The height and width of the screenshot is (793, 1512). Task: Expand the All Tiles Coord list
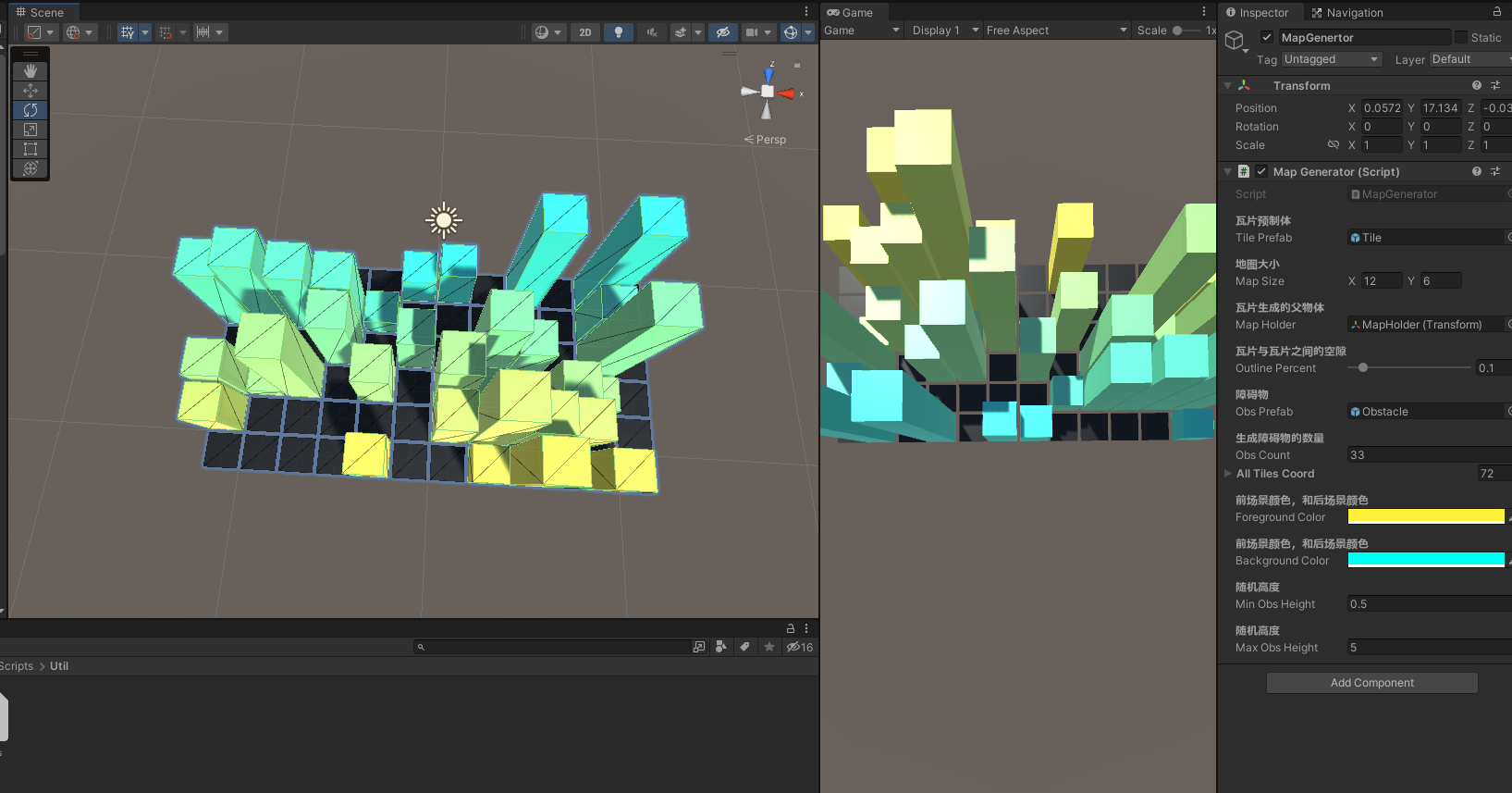(1228, 473)
